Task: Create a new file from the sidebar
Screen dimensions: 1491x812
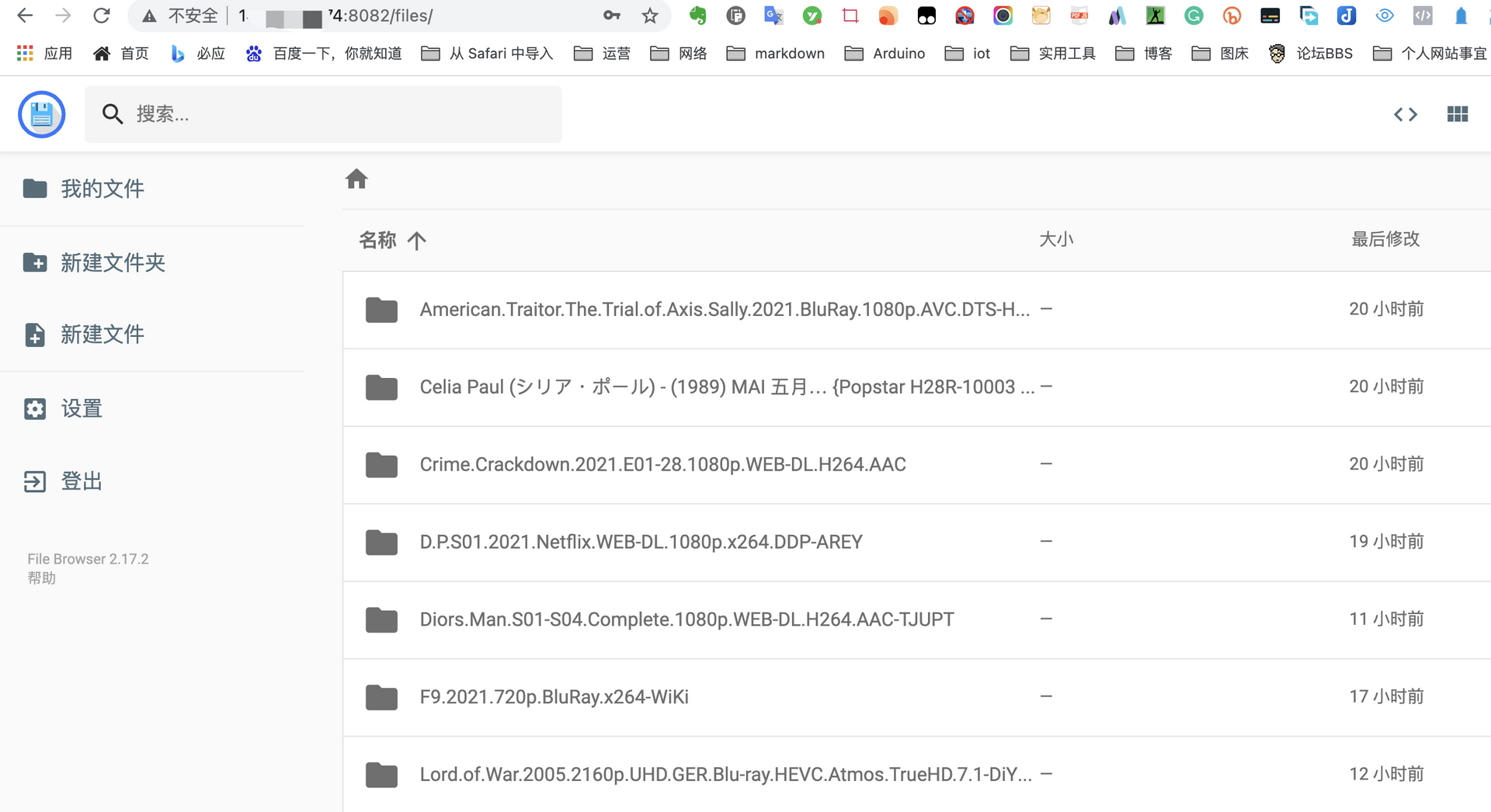Action: 102,335
